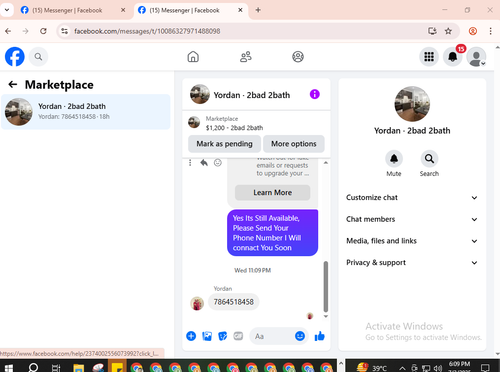
Task: Choose a sticker icon in composer
Action: [x=223, y=336]
